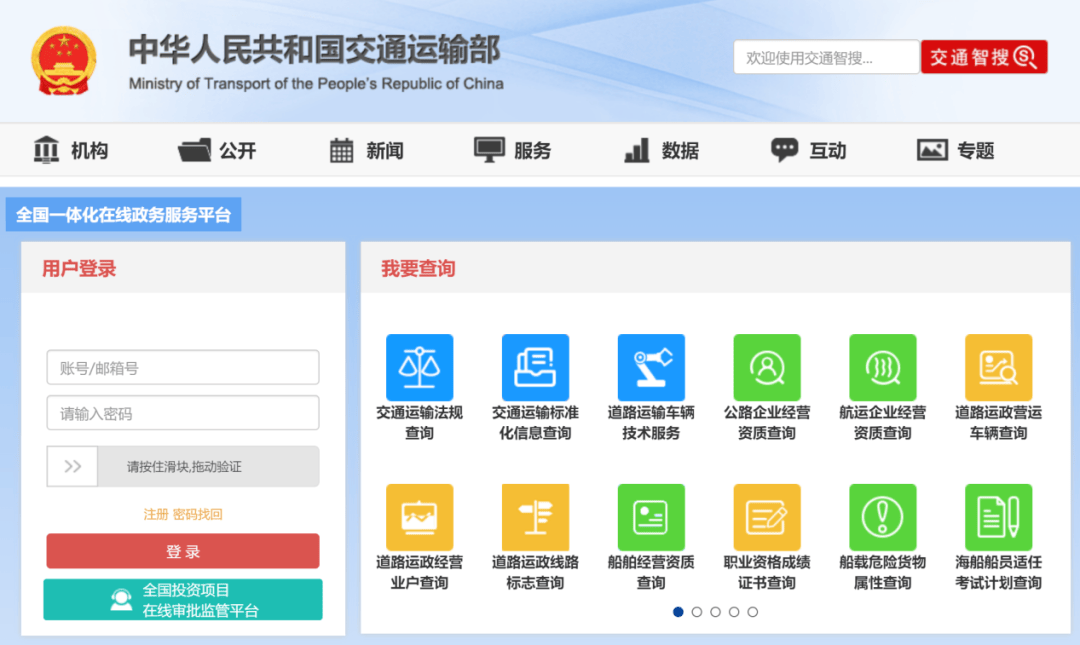This screenshot has width=1080, height=645.
Task: Focus the 欢迎使用交通智搜 search box
Action: [x=827, y=57]
